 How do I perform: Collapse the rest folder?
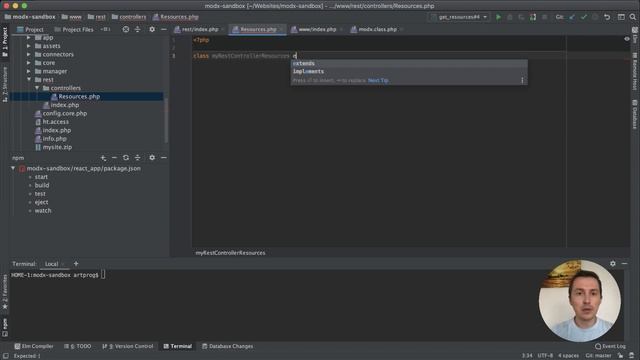coord(29,80)
